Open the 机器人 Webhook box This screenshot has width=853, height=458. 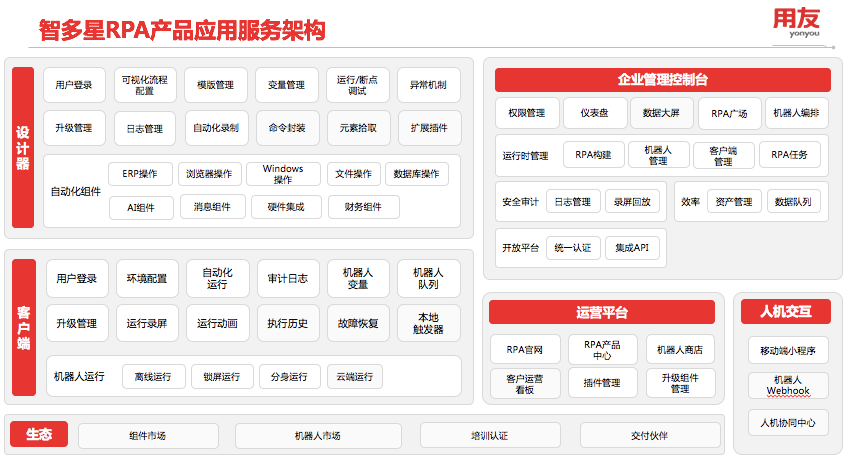click(x=788, y=386)
